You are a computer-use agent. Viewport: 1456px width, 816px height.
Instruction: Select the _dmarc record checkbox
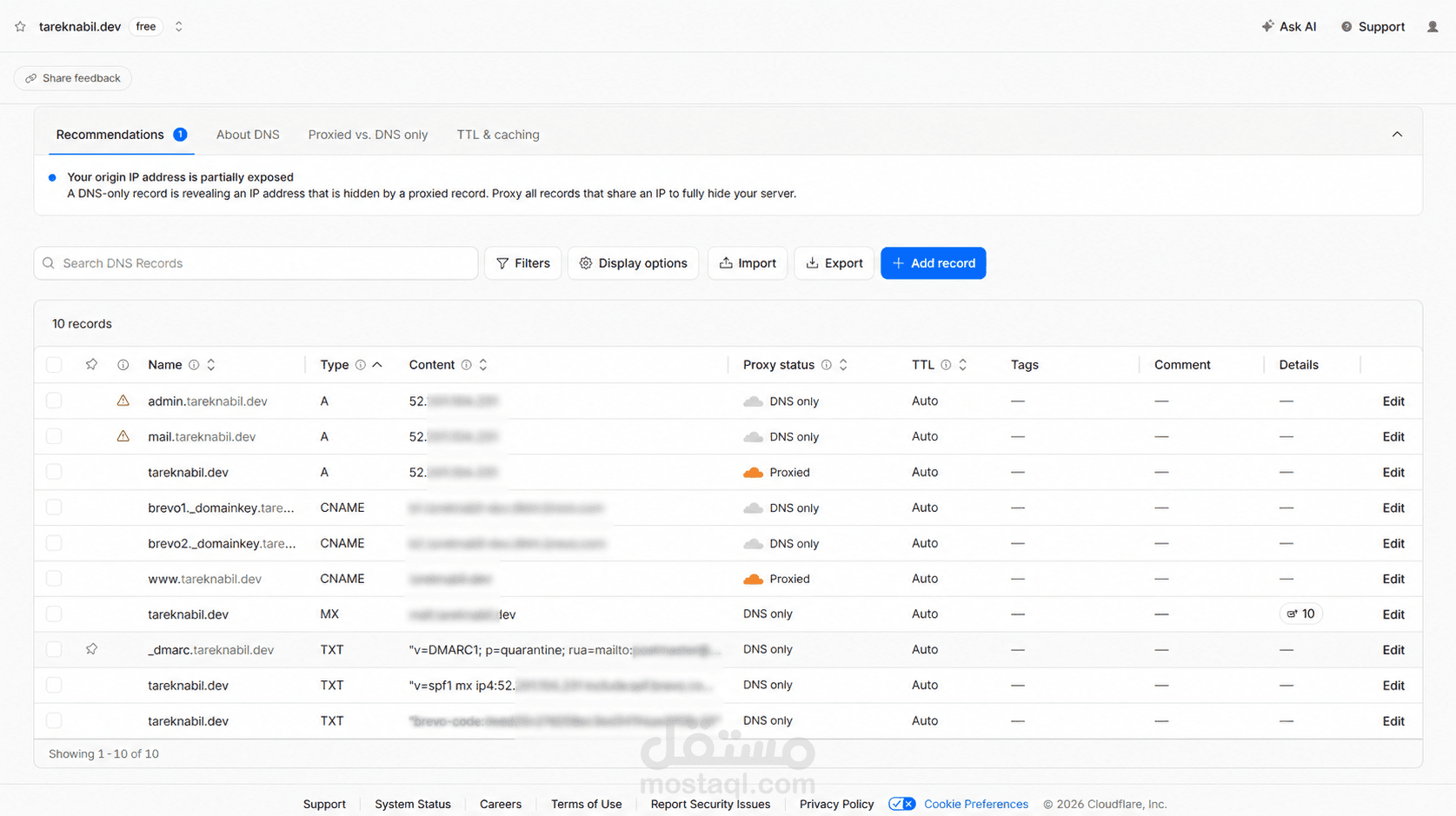pos(54,649)
